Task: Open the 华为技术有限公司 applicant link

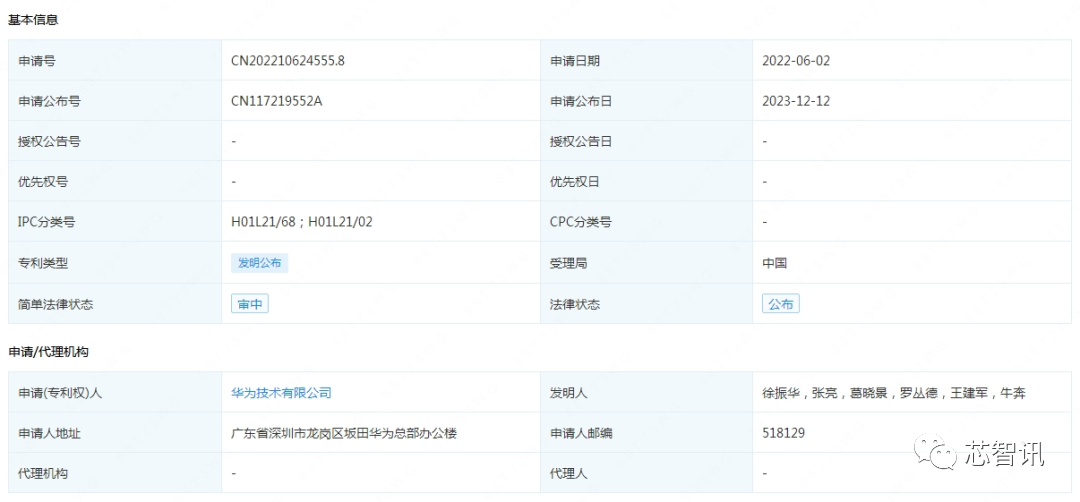Action: [281, 393]
